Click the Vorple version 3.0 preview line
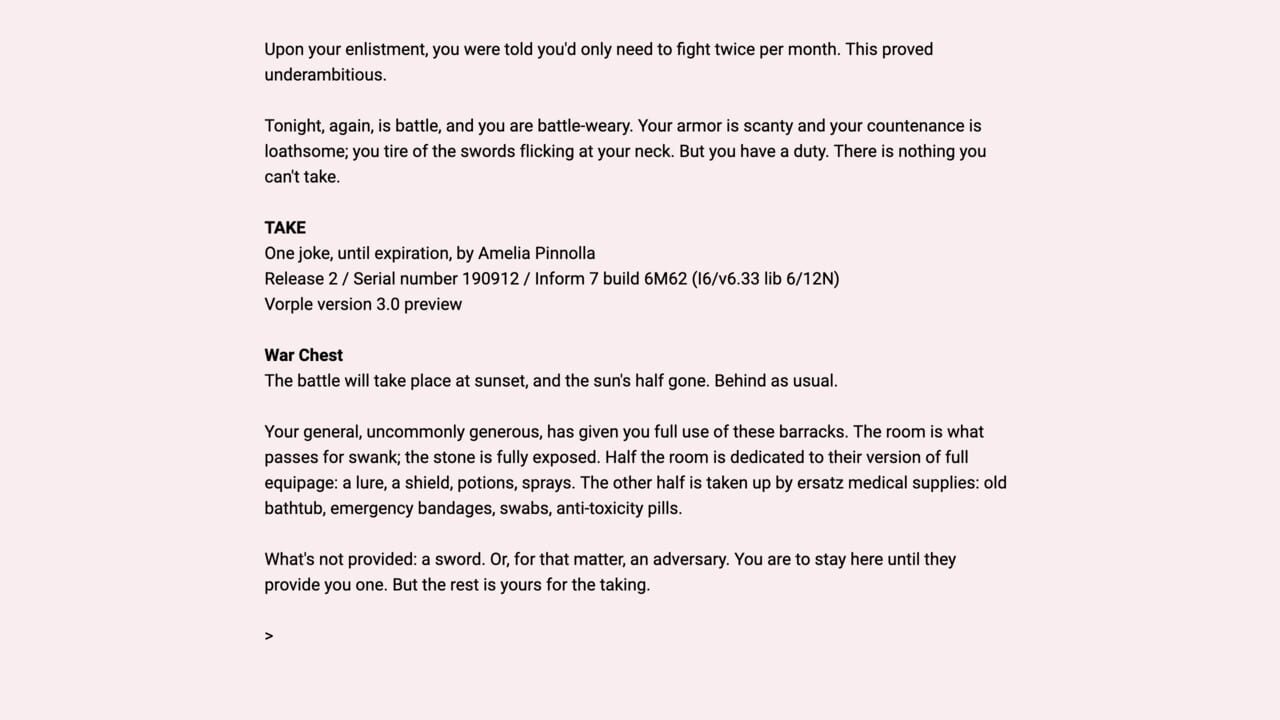 coord(363,304)
